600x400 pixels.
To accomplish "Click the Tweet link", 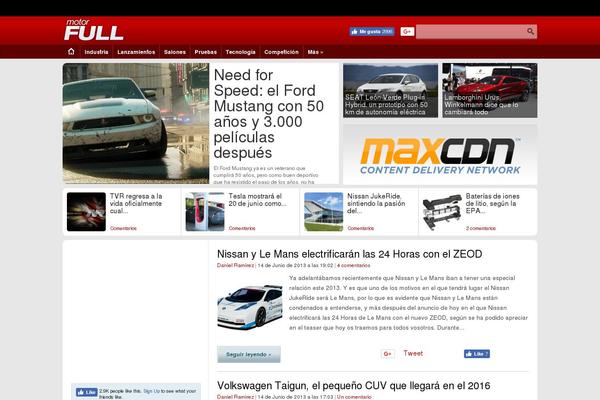I will 413,353.
